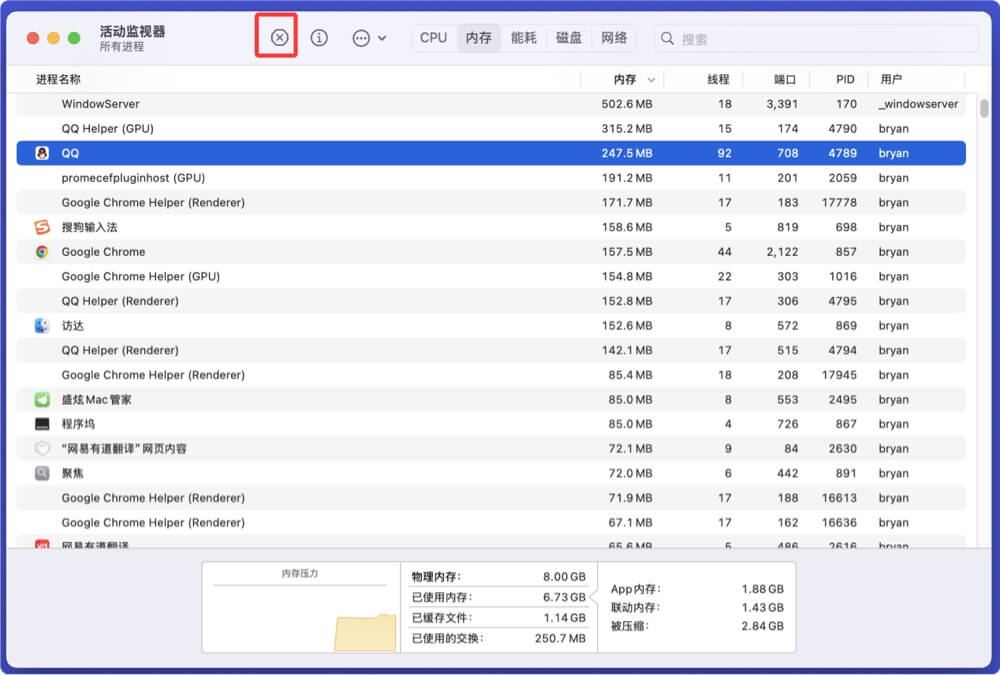This screenshot has width=1000, height=675.
Task: Click the 盛炫Mac管家 app icon
Action: tap(42, 400)
